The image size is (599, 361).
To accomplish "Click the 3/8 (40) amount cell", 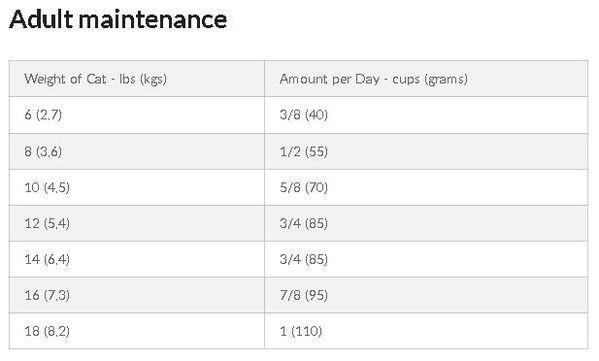I will tap(426, 115).
